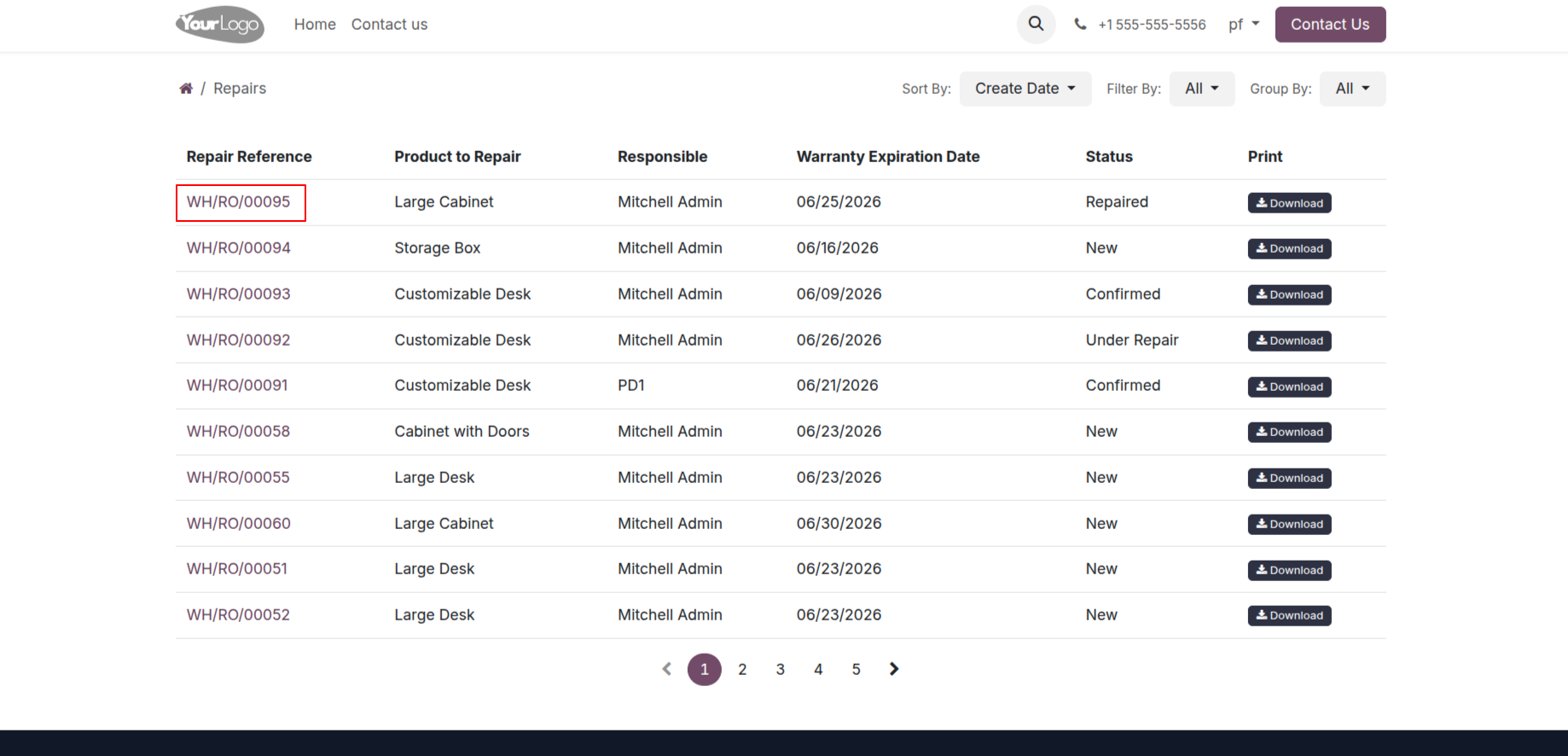Open repair order WH/RO/00055

(x=239, y=478)
